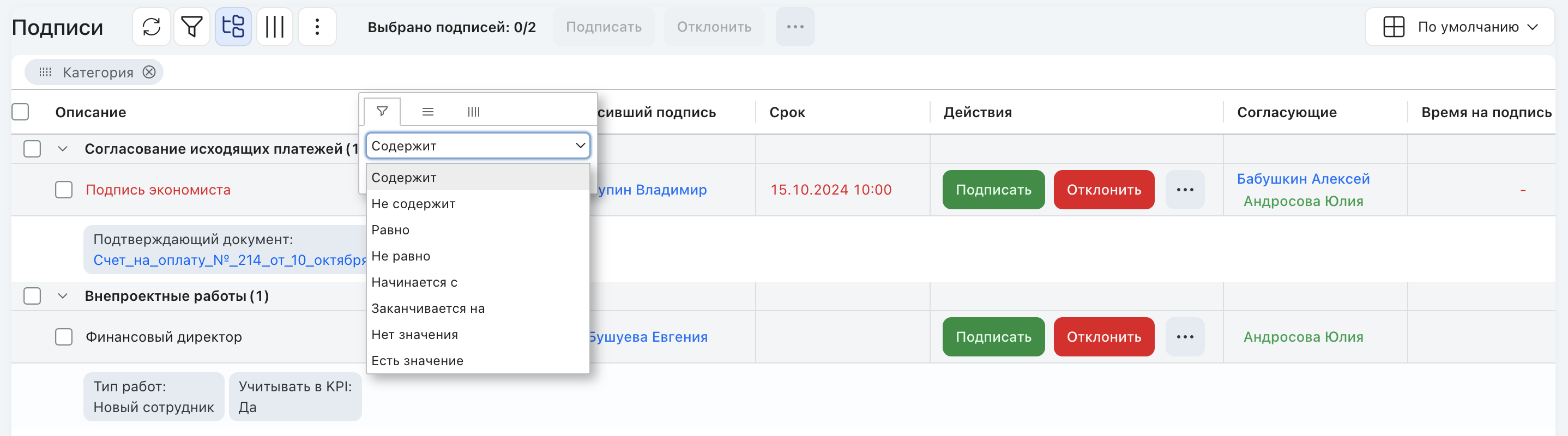This screenshot has width=1568, height=436.
Task: Open the Содержит filter condition combo box
Action: pyautogui.click(x=478, y=146)
